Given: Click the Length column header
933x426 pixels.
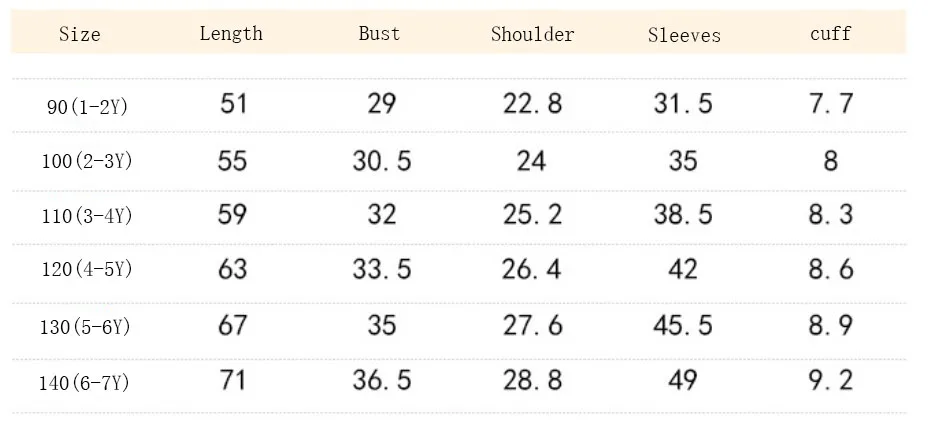Looking at the screenshot, I should (x=231, y=33).
